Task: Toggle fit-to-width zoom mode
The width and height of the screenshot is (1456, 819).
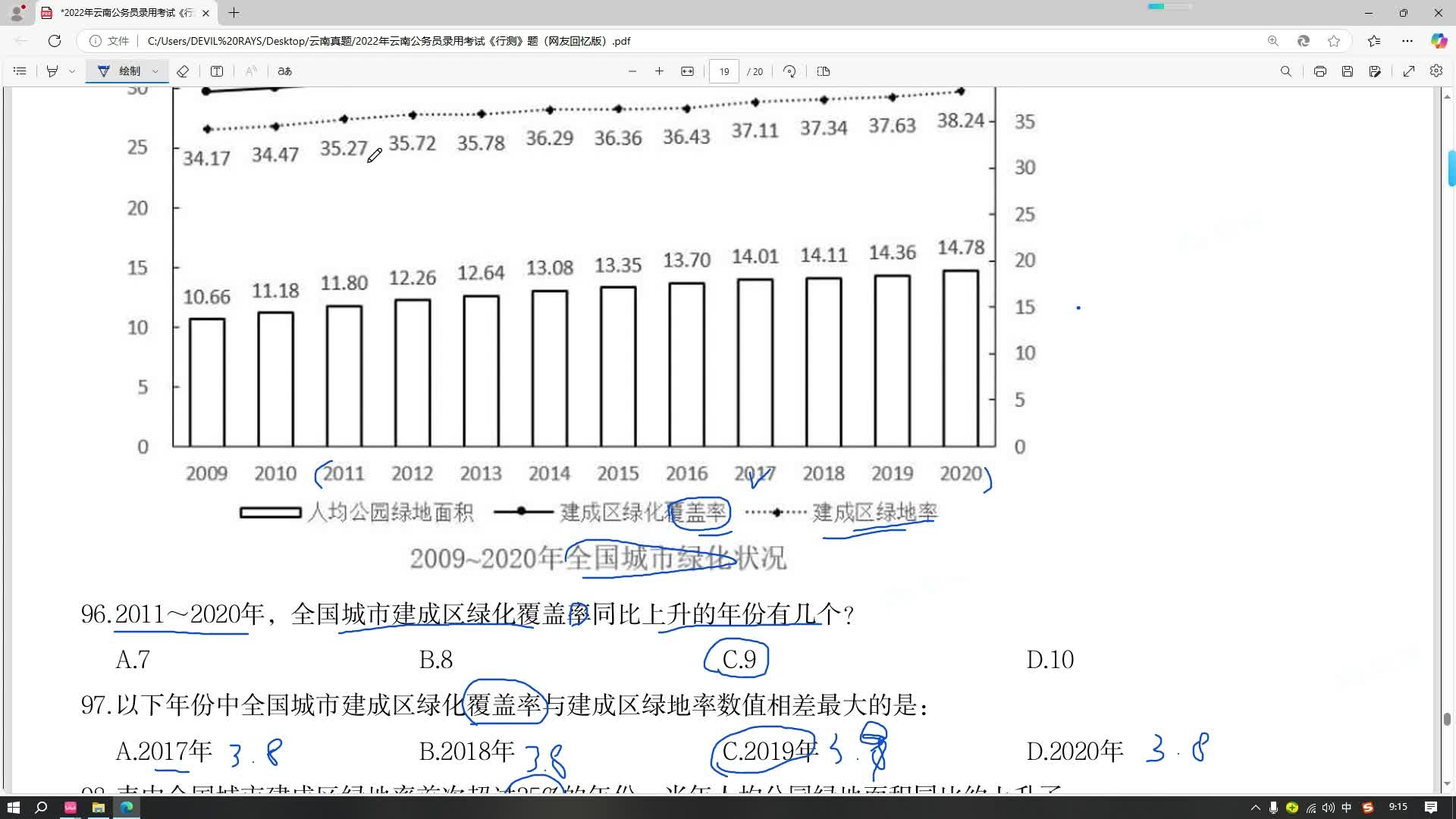Action: [x=687, y=71]
